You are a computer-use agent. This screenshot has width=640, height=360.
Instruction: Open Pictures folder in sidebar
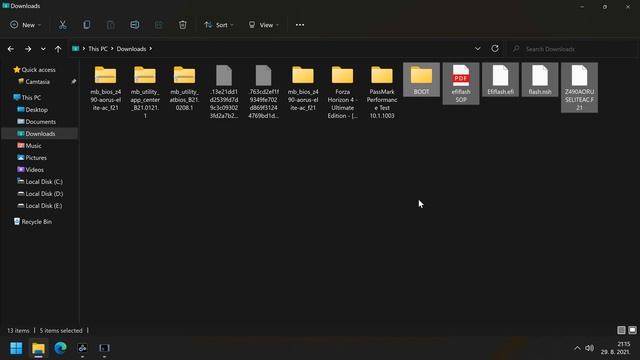pos(36,158)
